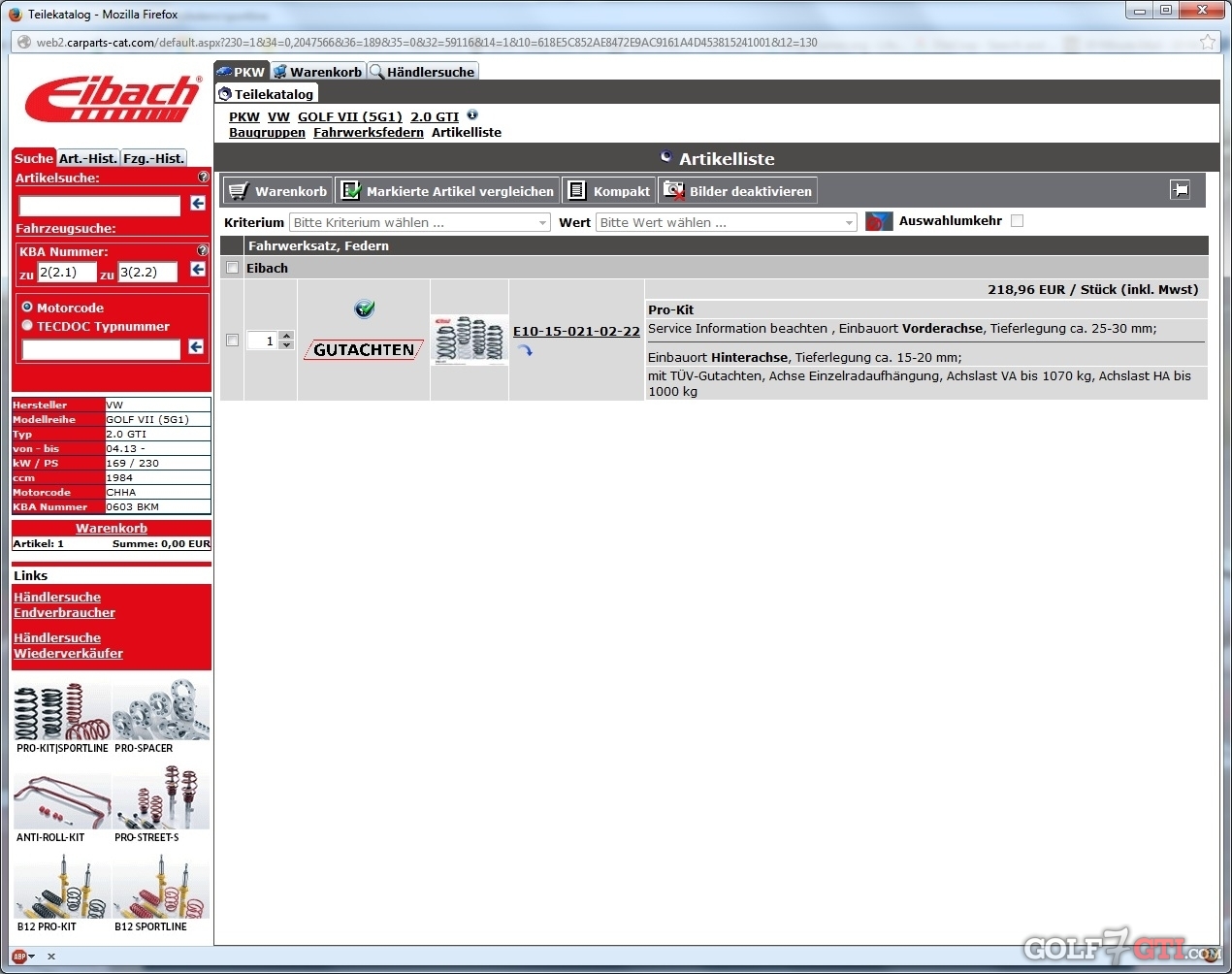The image size is (1232, 974).
Task: Open the GUTACHTEN certificate badge
Action: point(364,350)
